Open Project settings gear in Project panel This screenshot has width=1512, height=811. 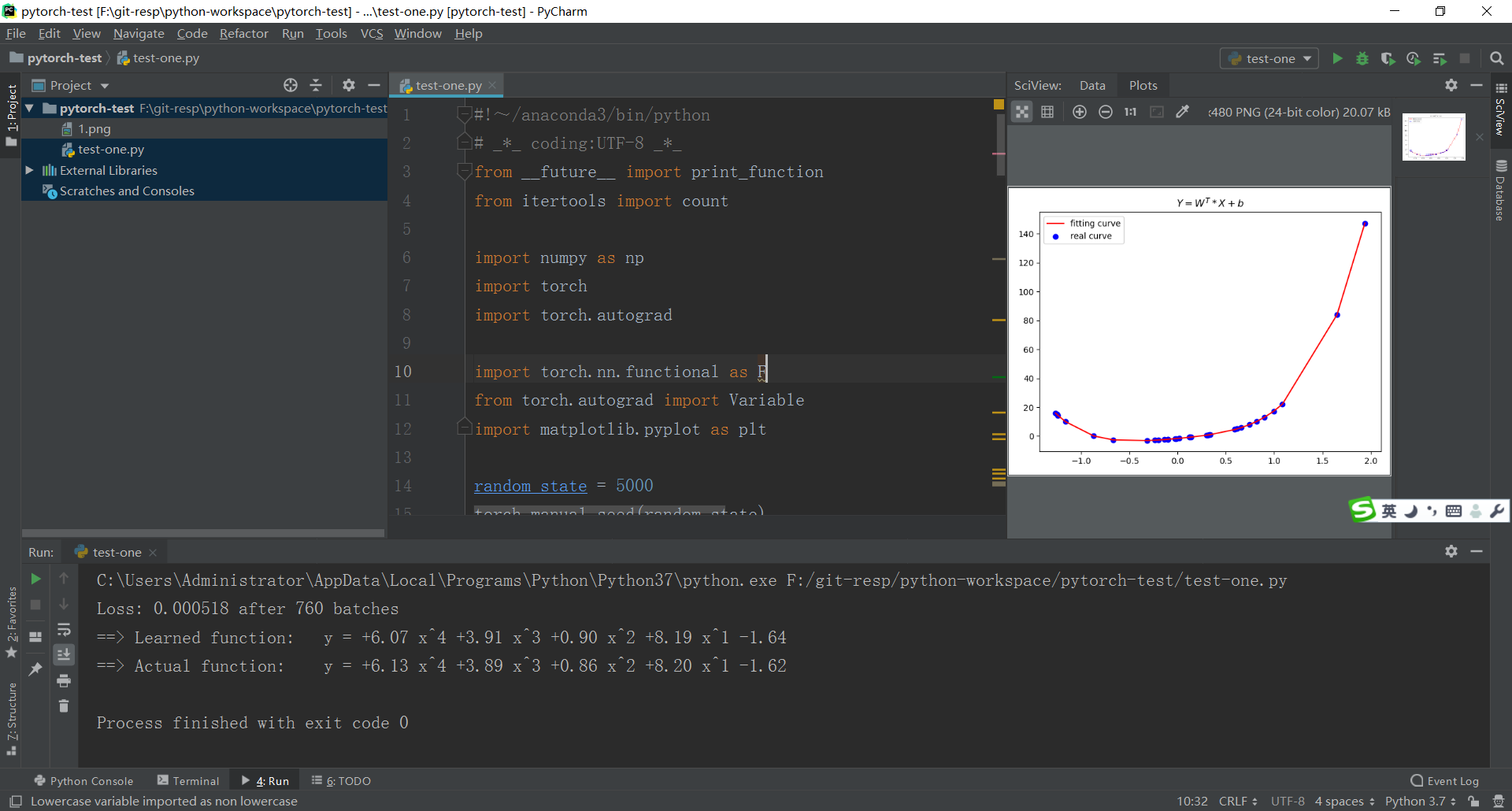point(348,85)
